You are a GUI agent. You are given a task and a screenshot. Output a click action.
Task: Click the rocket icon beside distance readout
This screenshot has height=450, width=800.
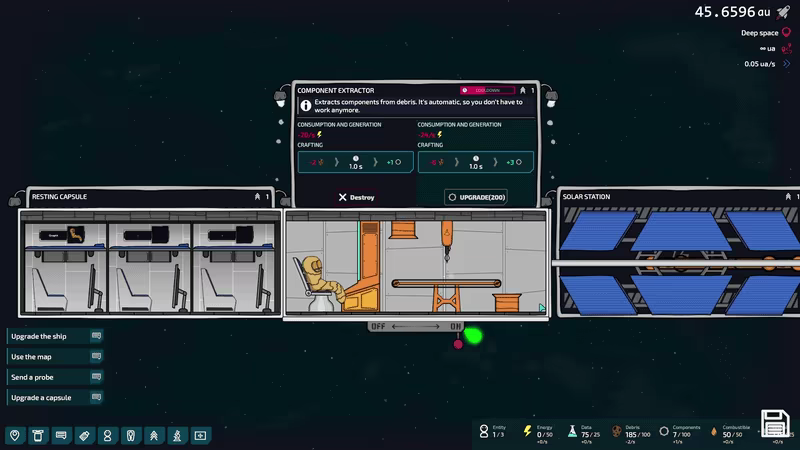tap(783, 12)
